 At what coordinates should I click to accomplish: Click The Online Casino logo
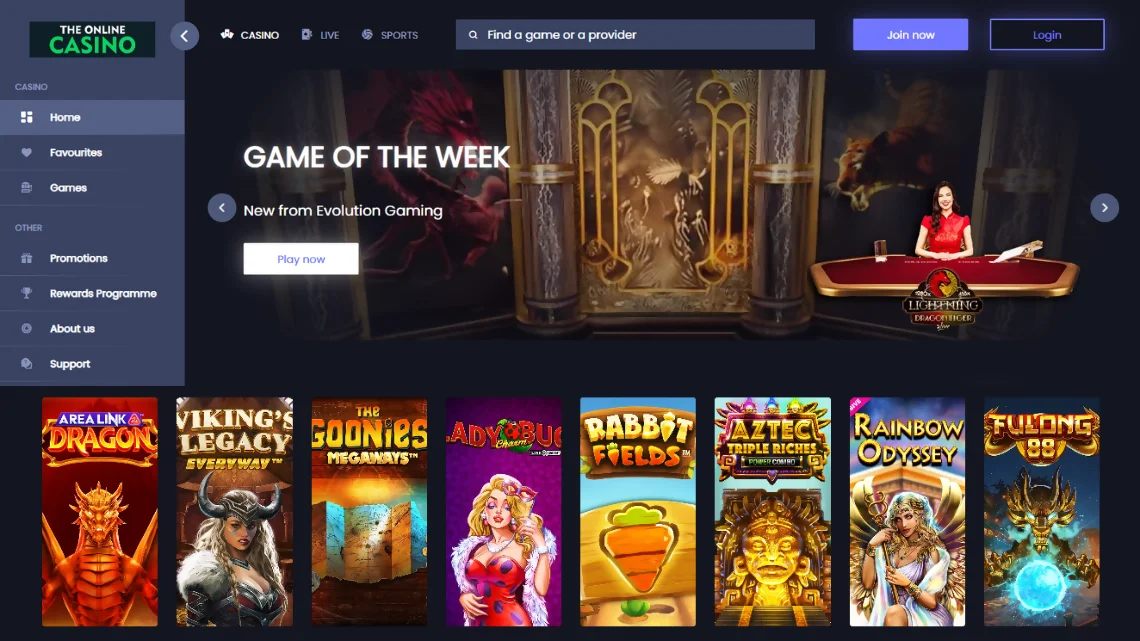tap(92, 39)
